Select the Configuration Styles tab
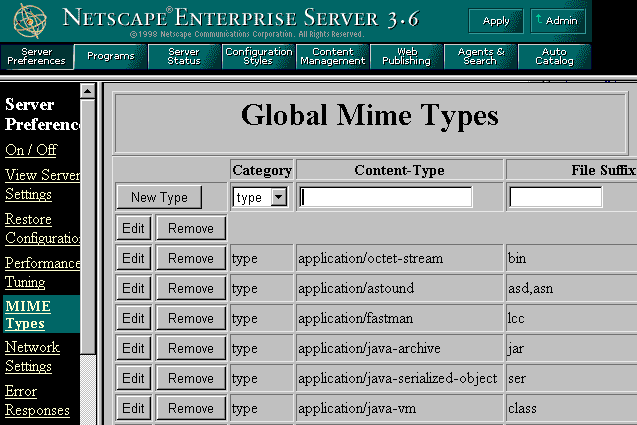The width and height of the screenshot is (637, 425). tap(258, 56)
